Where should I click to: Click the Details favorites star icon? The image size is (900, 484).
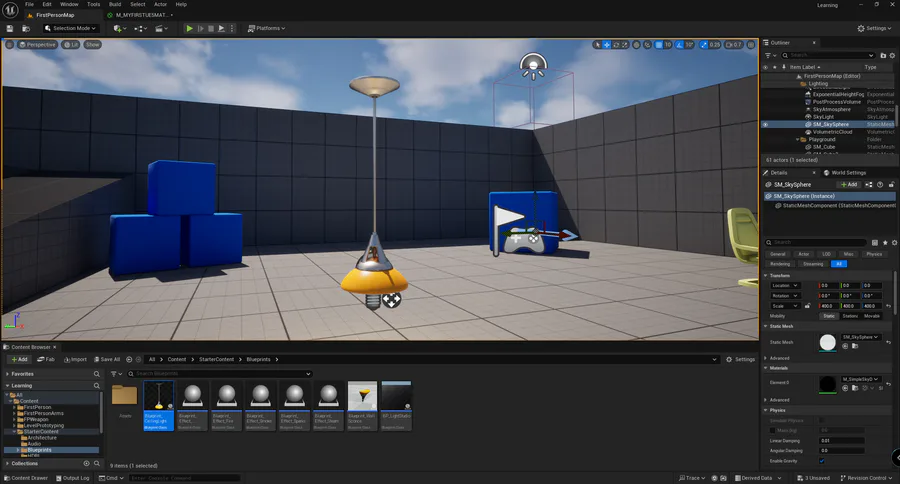(x=885, y=242)
